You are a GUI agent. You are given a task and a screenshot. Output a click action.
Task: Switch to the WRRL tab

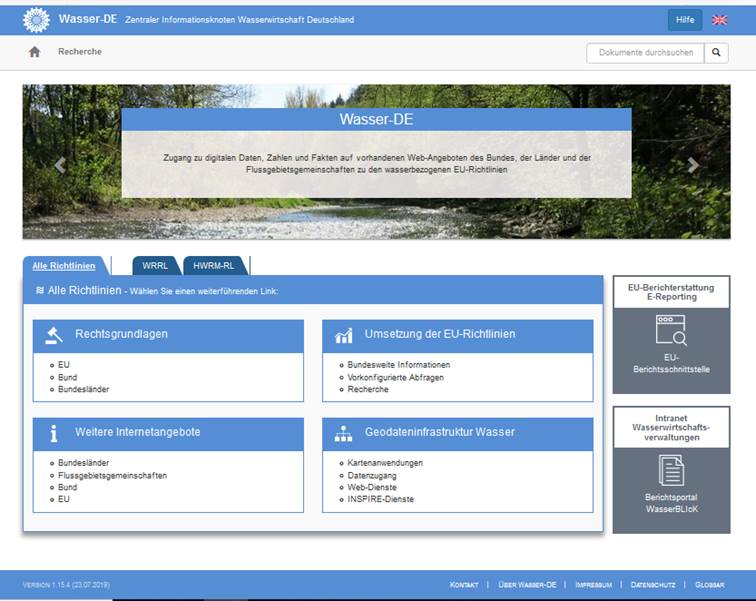coord(155,266)
